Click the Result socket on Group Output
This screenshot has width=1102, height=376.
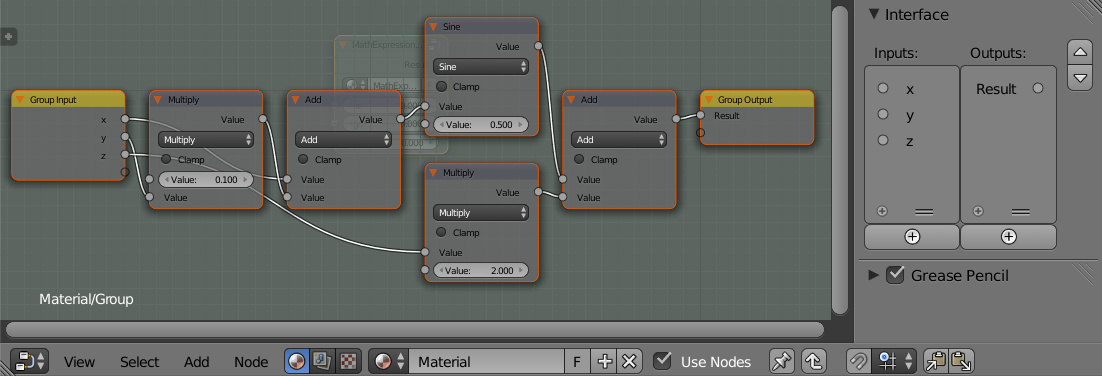coord(701,115)
